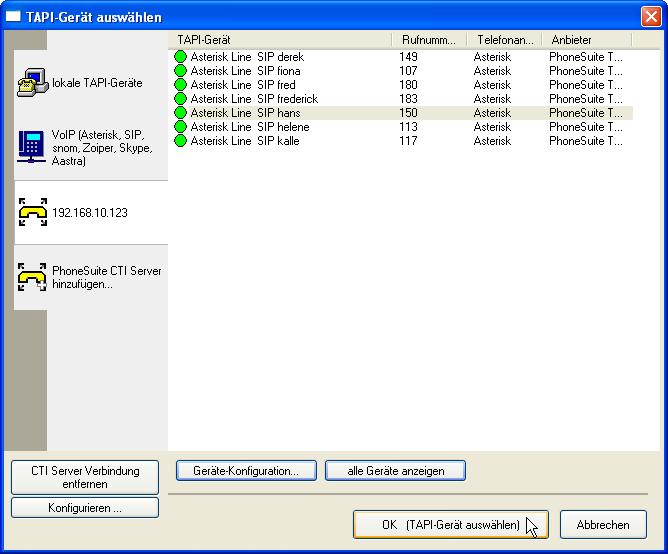
Task: Click green status dot of SIP derek
Action: (181, 57)
